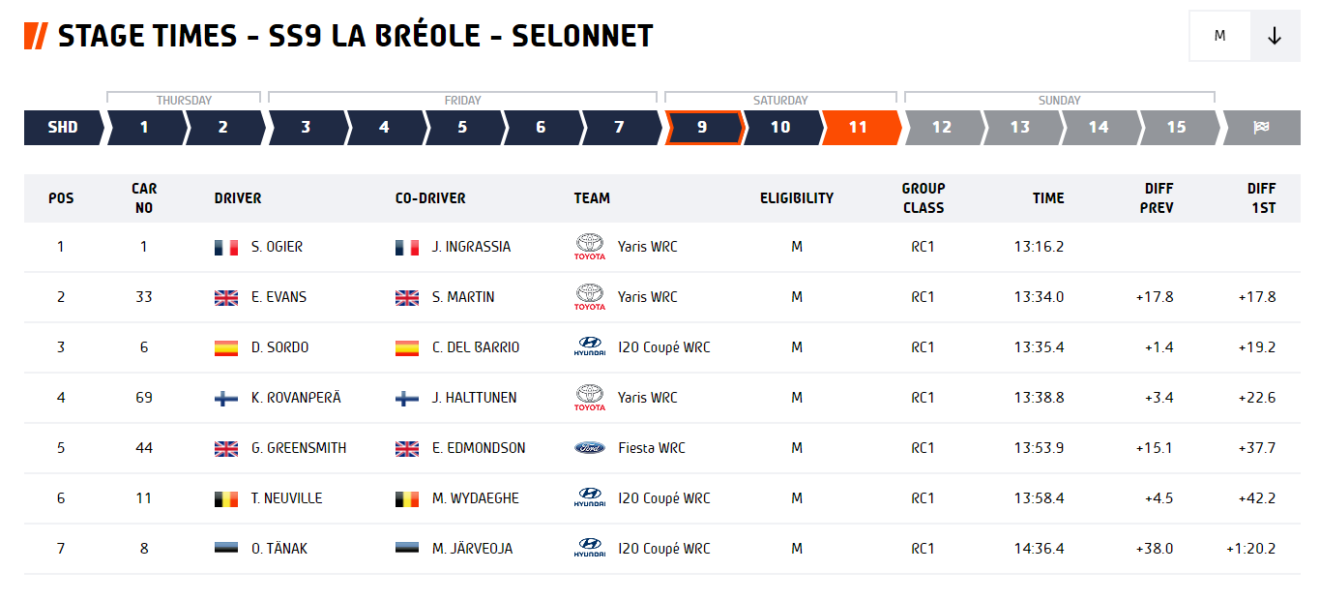Screen dimensions: 1320x601
Task: Click the French flag beside S. Ogier
Action: [226, 247]
